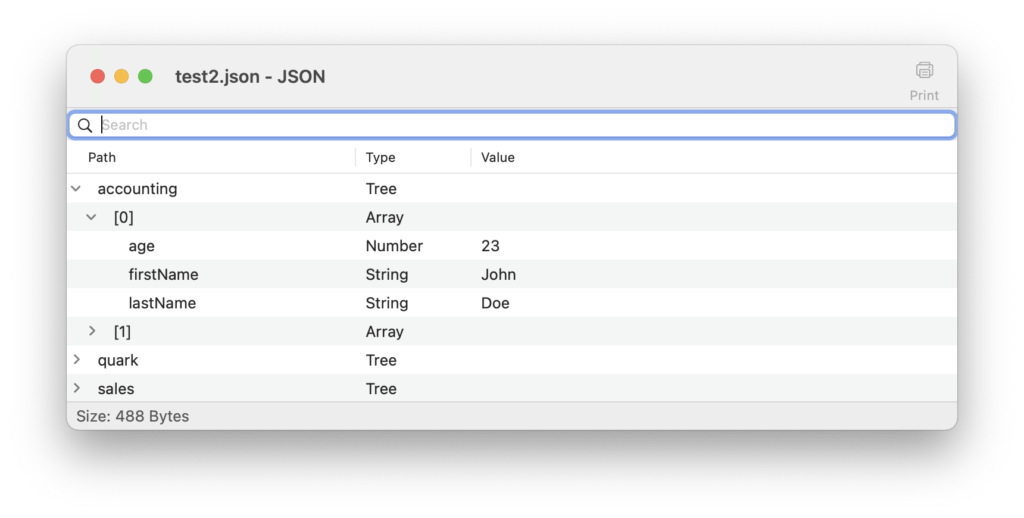Click the magnifying glass search icon
The width and height of the screenshot is (1024, 518).
pos(85,125)
